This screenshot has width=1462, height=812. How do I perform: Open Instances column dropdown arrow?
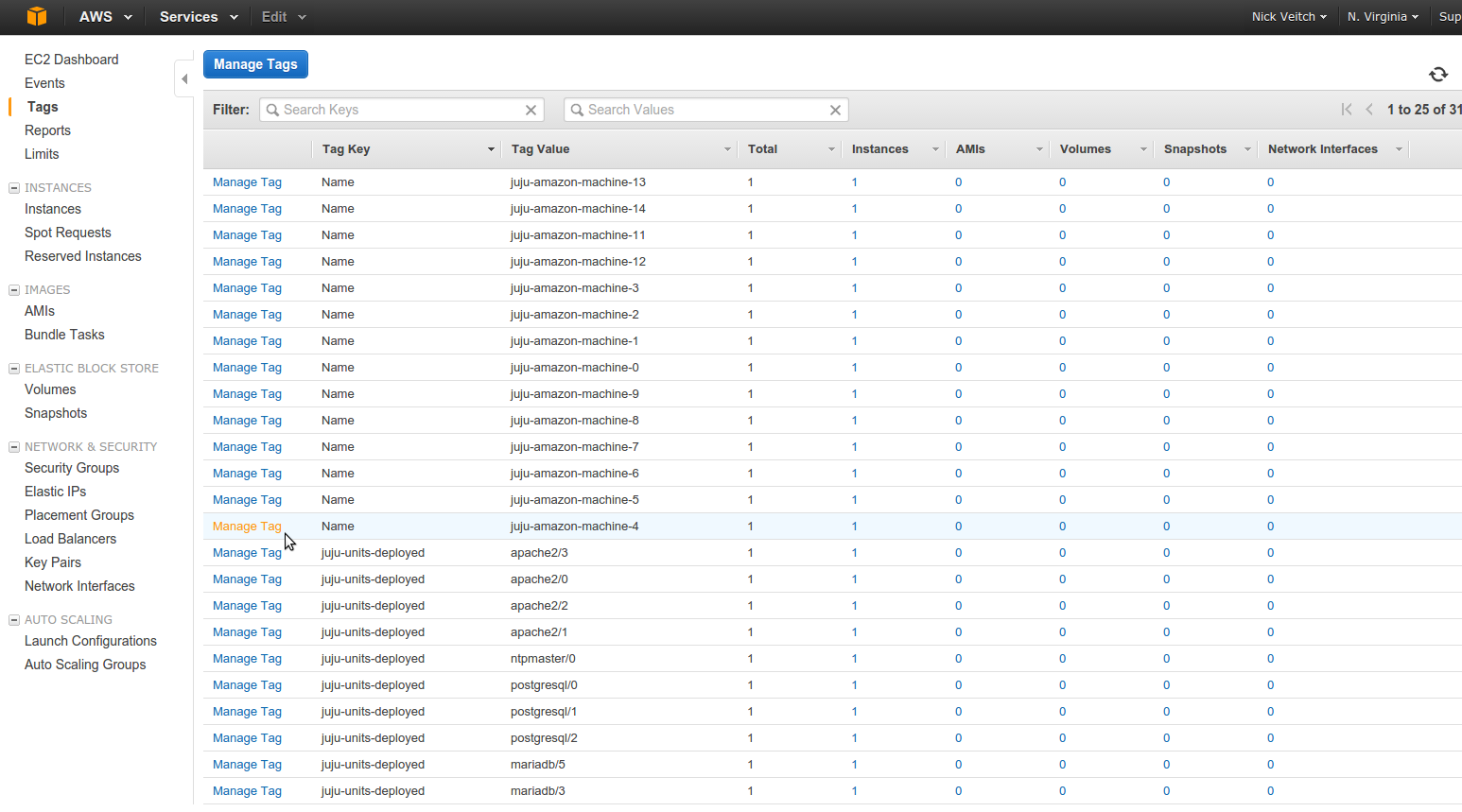tap(935, 149)
